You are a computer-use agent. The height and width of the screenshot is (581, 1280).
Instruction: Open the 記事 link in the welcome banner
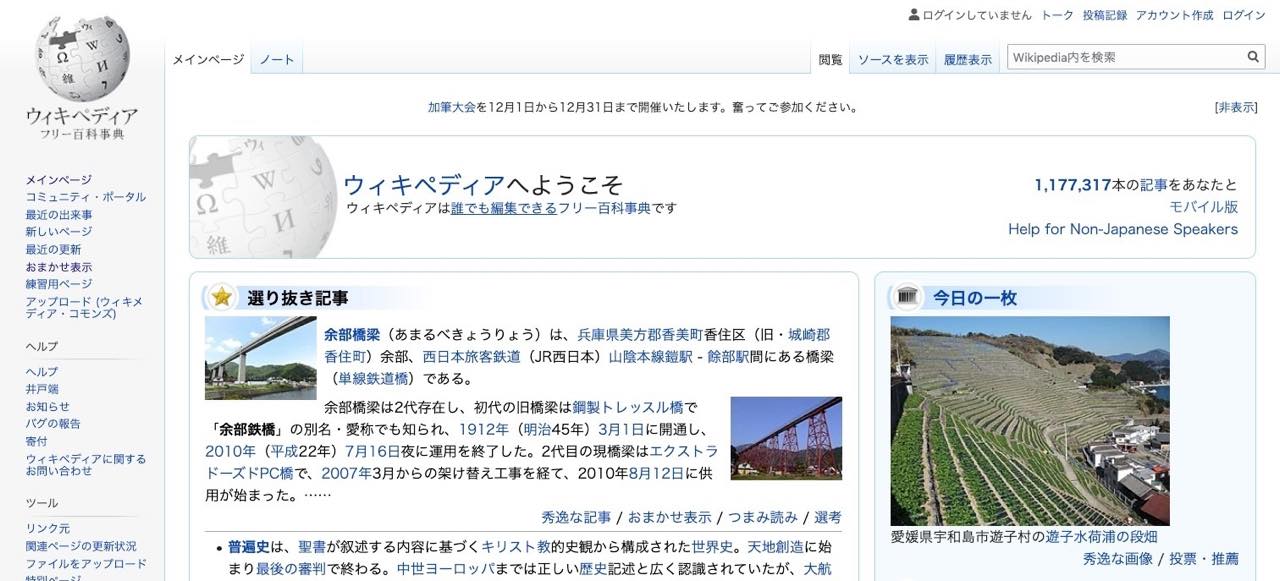click(1153, 185)
